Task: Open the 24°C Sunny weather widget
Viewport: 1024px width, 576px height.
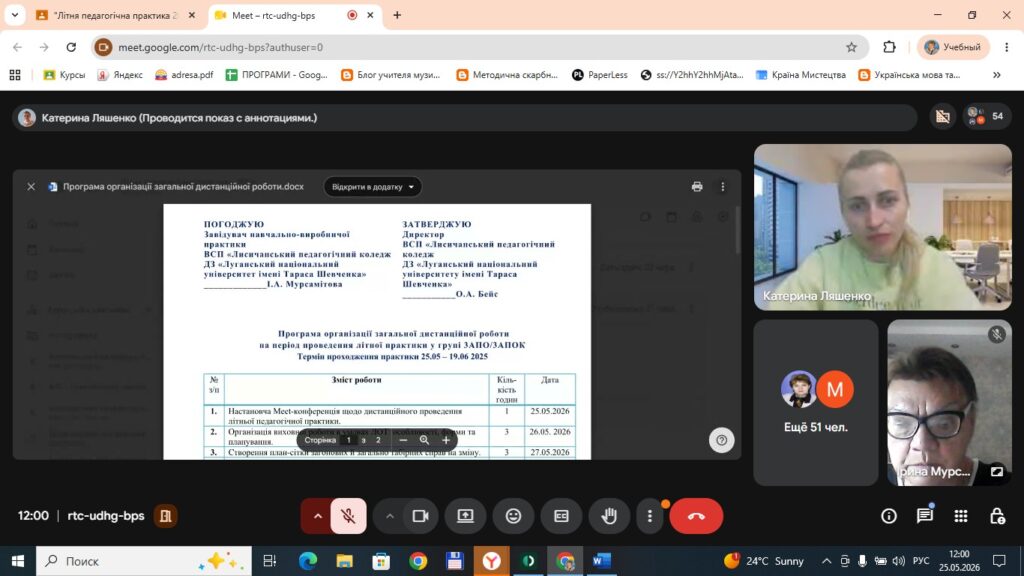Action: click(763, 561)
